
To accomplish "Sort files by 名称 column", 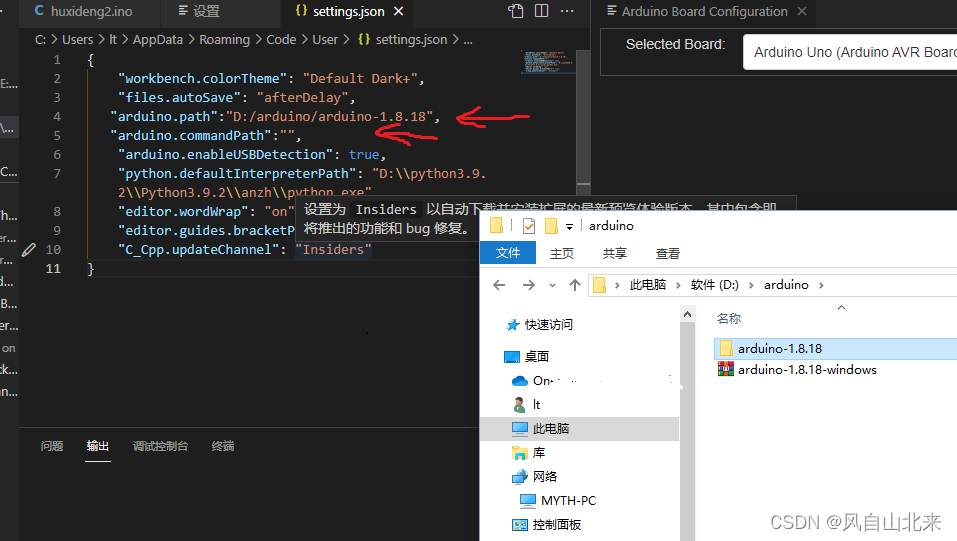I will coord(729,319).
